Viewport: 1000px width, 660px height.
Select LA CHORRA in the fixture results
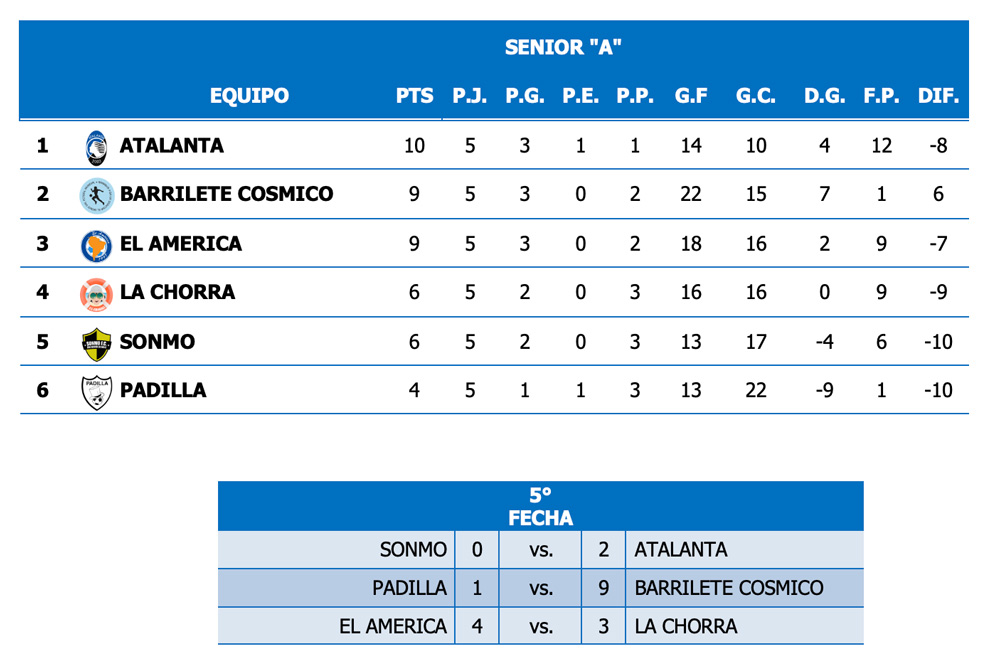(x=685, y=627)
